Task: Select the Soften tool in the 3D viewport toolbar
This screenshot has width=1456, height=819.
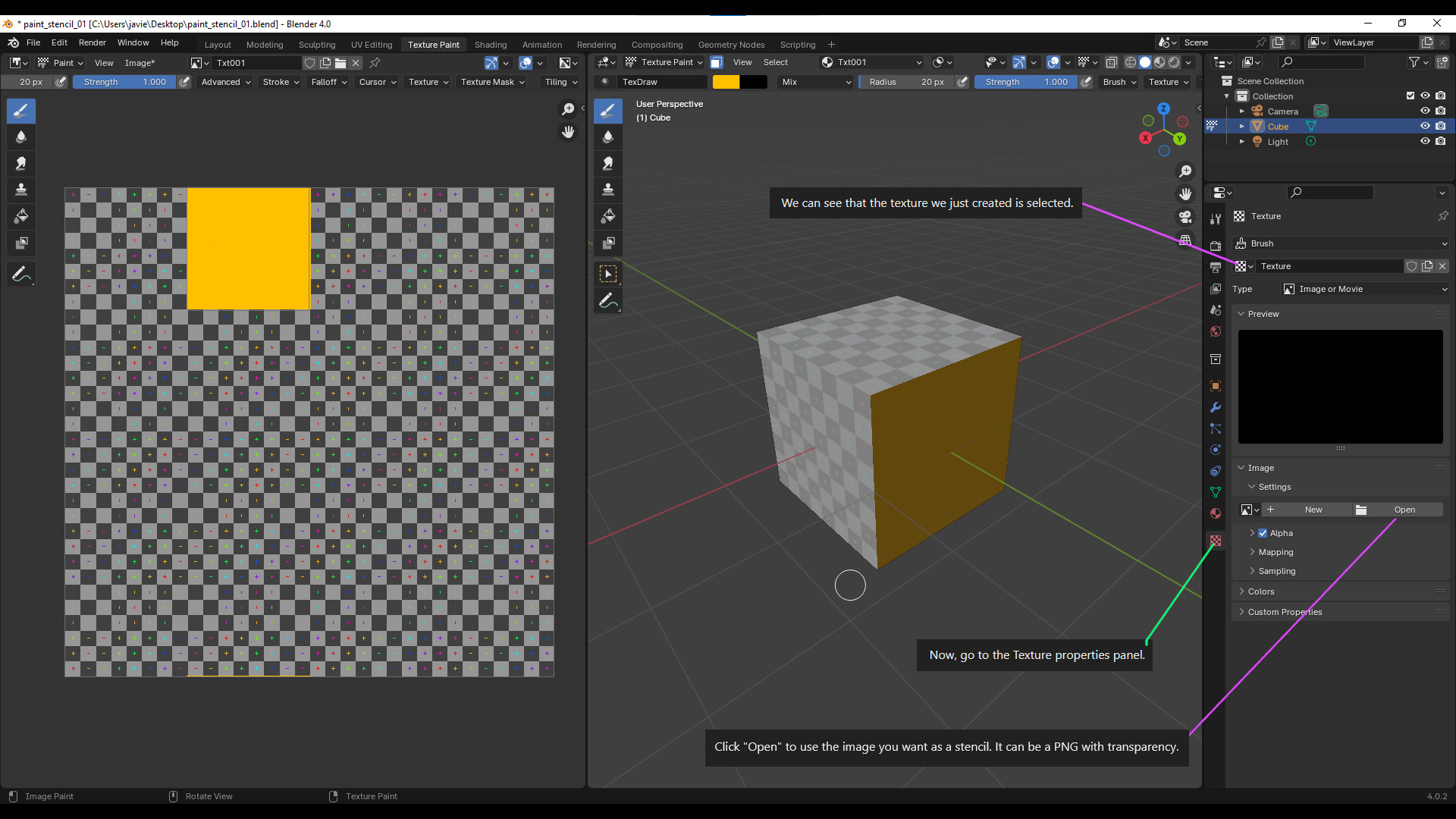Action: [607, 137]
